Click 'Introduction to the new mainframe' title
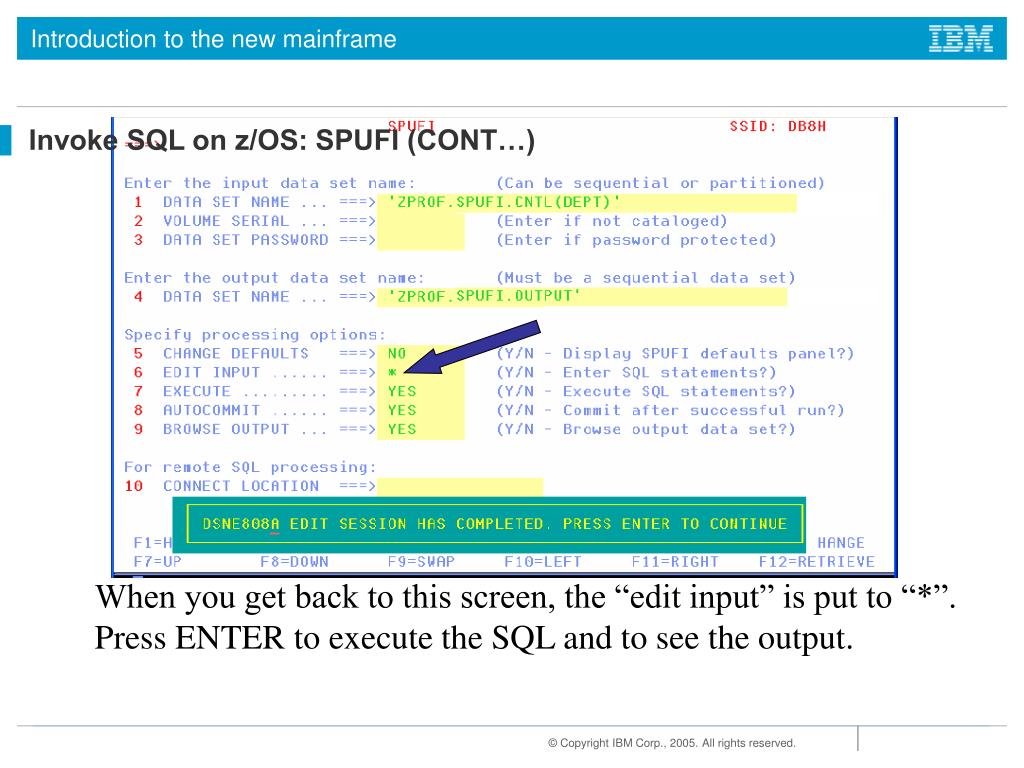Image resolution: width=1024 pixels, height=768 pixels. point(214,39)
